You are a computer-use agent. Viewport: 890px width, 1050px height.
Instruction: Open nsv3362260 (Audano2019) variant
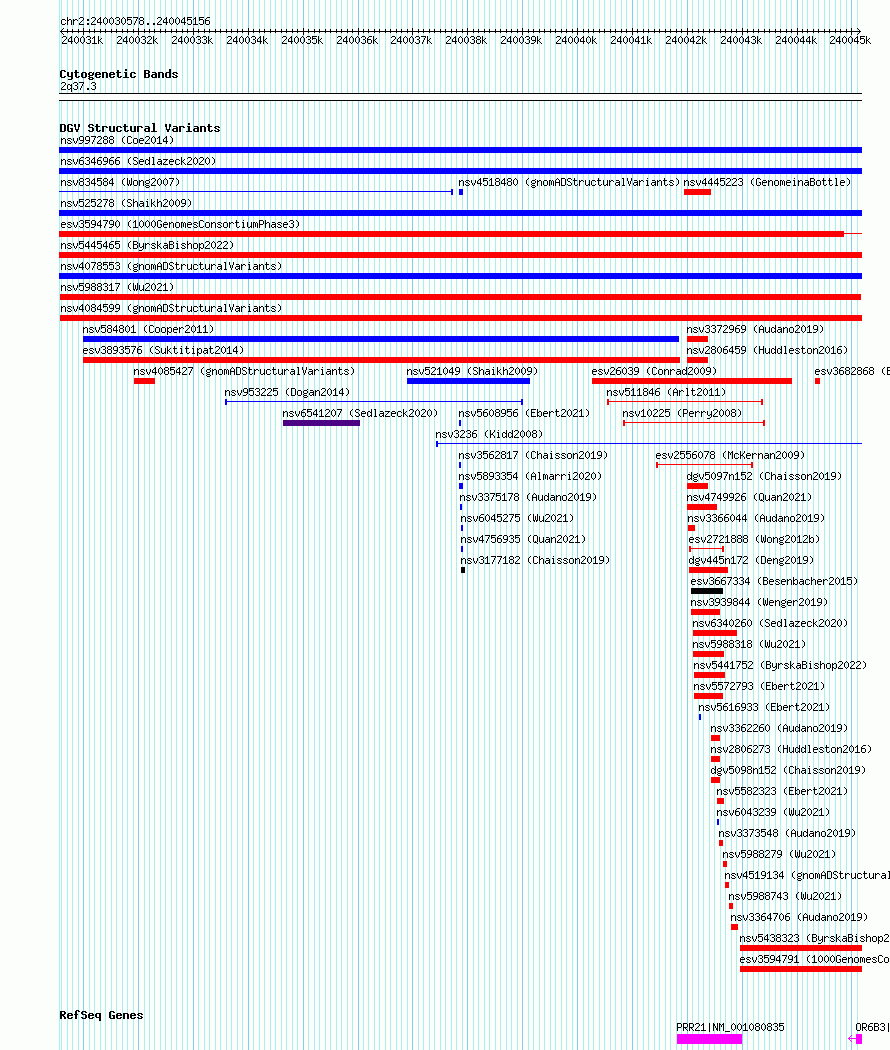[779, 728]
